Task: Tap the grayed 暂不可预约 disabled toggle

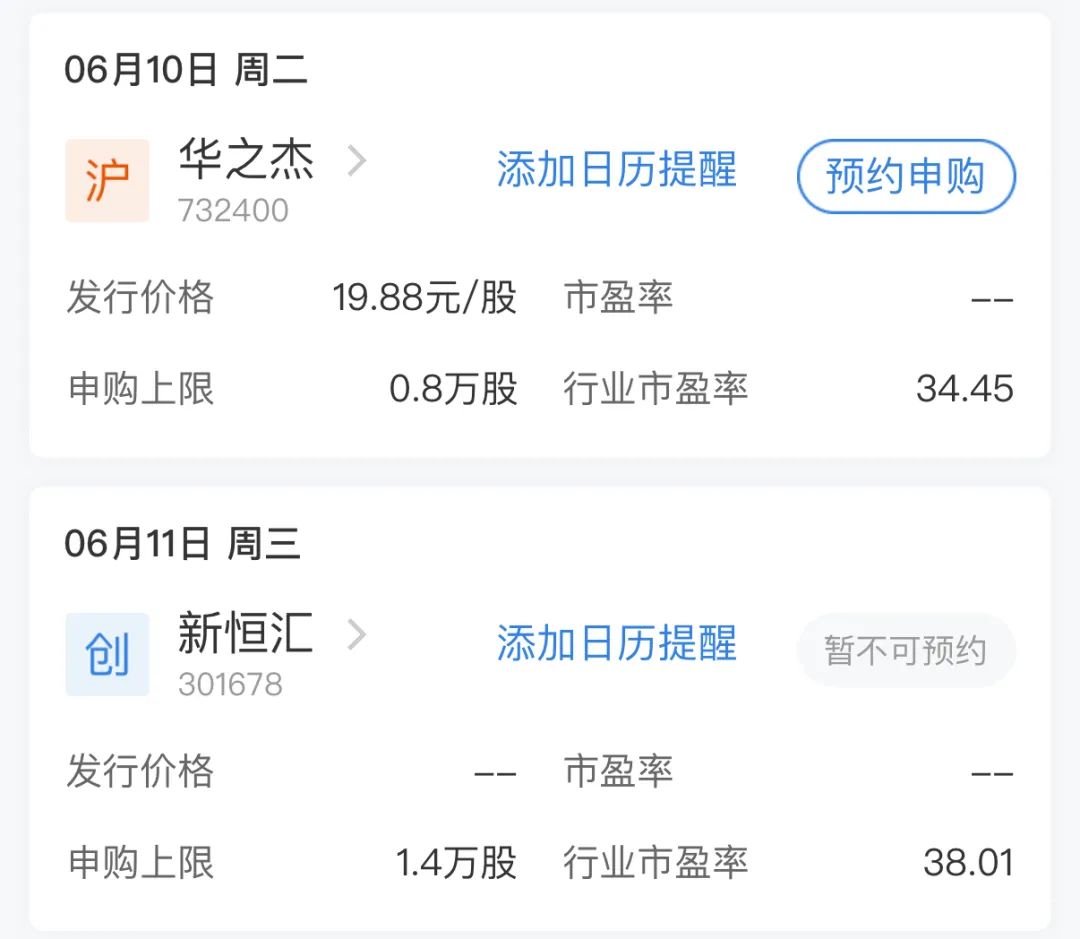Action: click(905, 649)
